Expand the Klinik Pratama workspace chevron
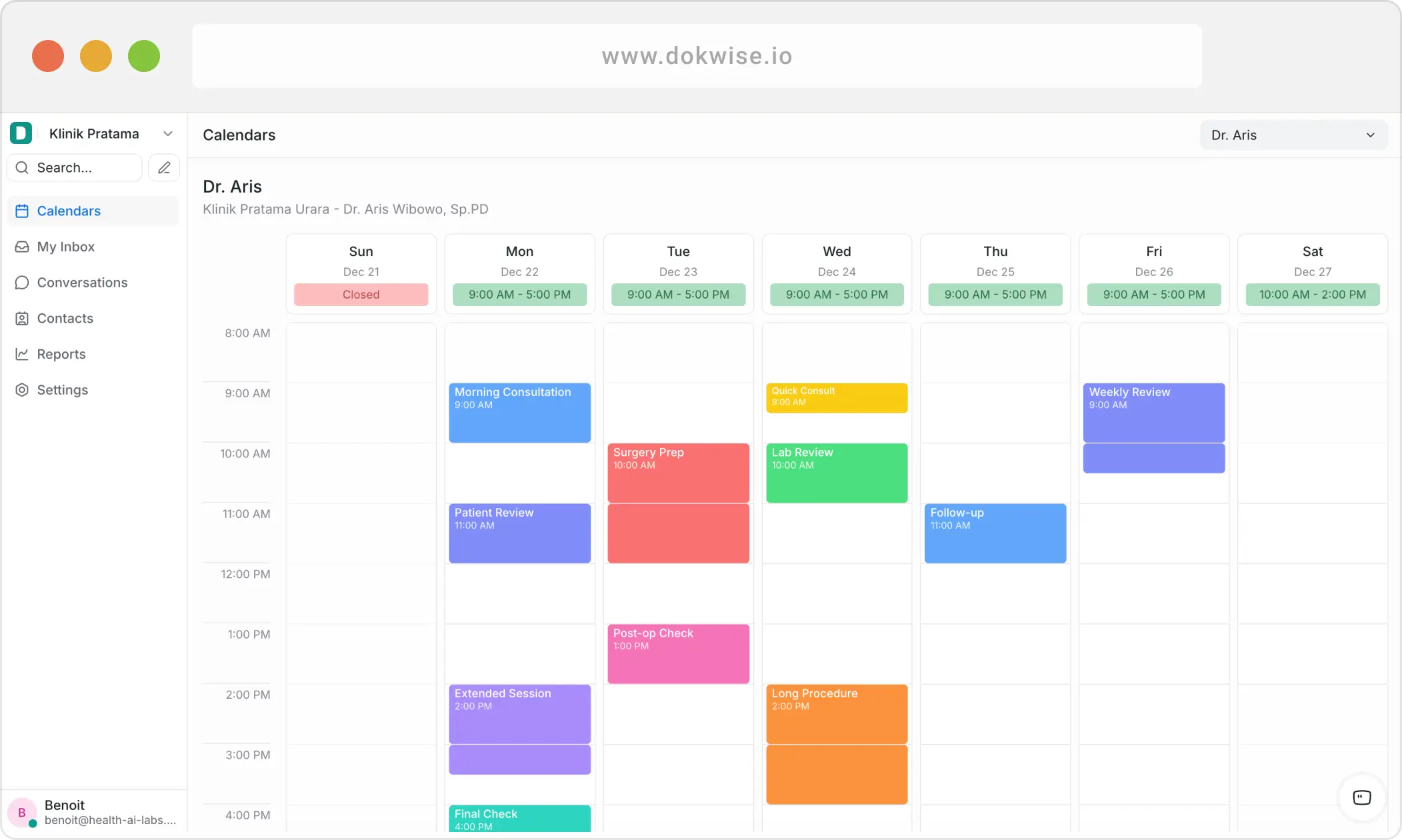This screenshot has width=1402, height=840. click(x=168, y=133)
